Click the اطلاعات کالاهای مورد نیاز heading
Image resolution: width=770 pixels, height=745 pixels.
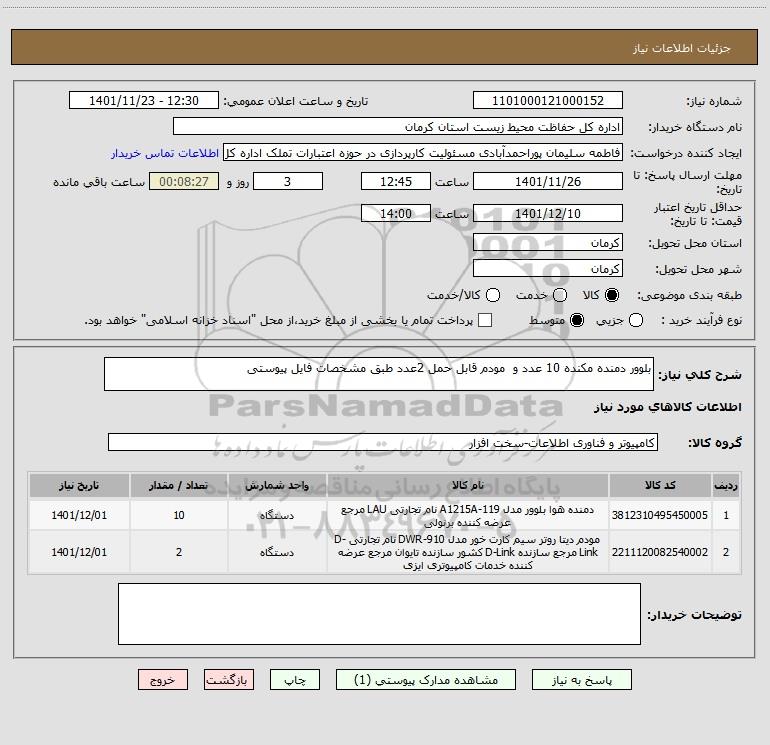(x=668, y=407)
